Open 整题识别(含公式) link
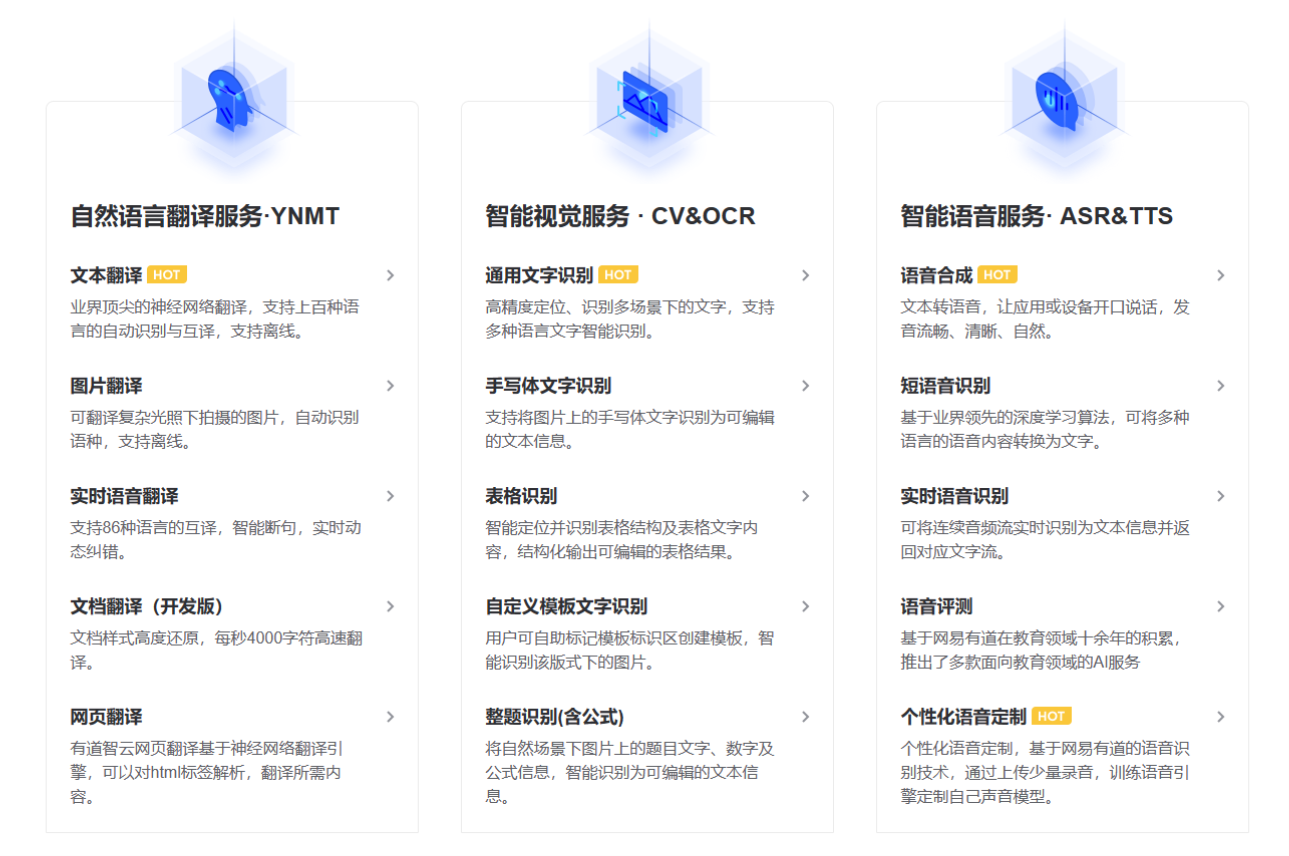Image resolution: width=1289 pixels, height=856 pixels. click(554, 717)
